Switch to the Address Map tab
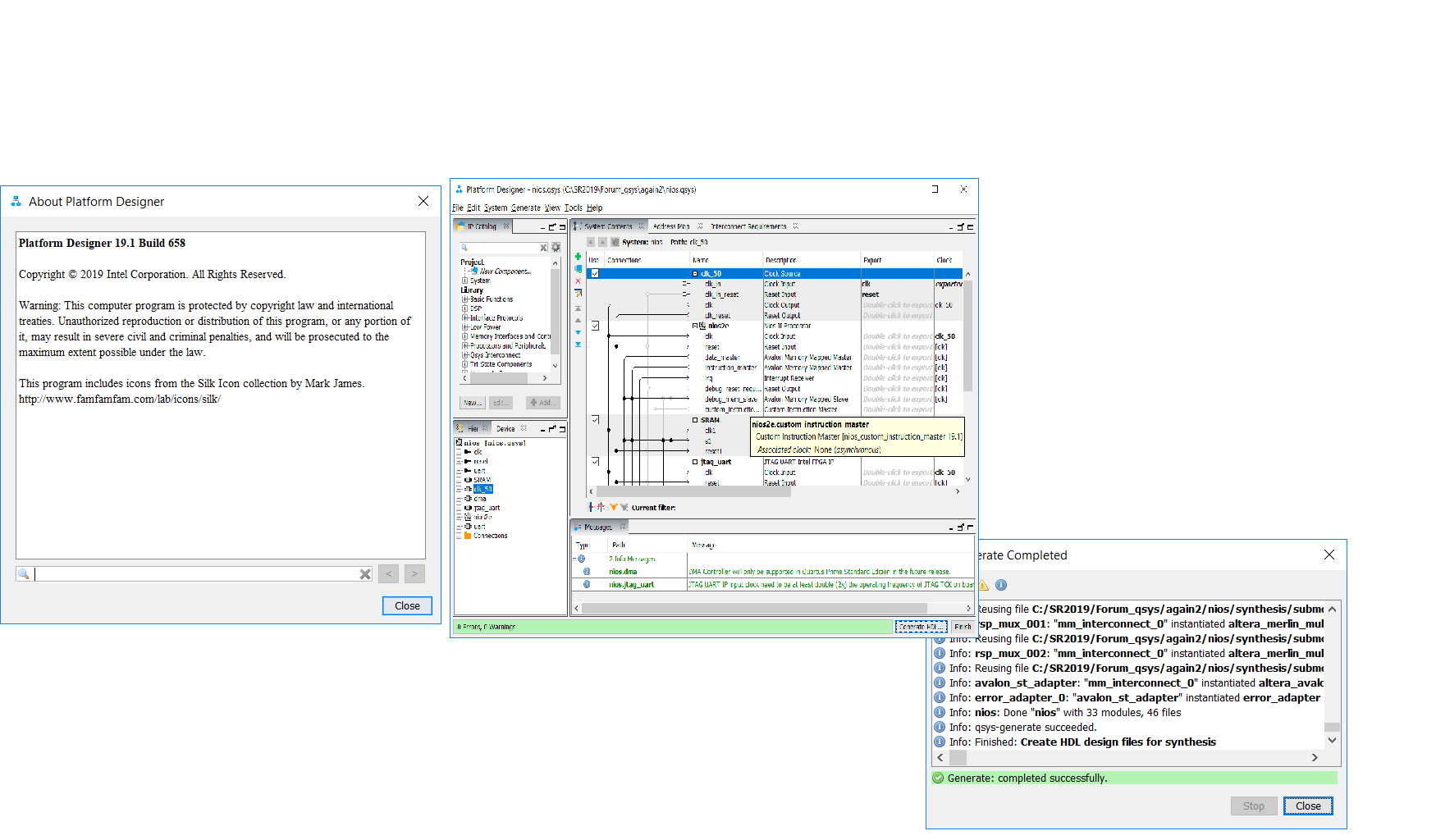The width and height of the screenshot is (1436, 840). pos(671,226)
